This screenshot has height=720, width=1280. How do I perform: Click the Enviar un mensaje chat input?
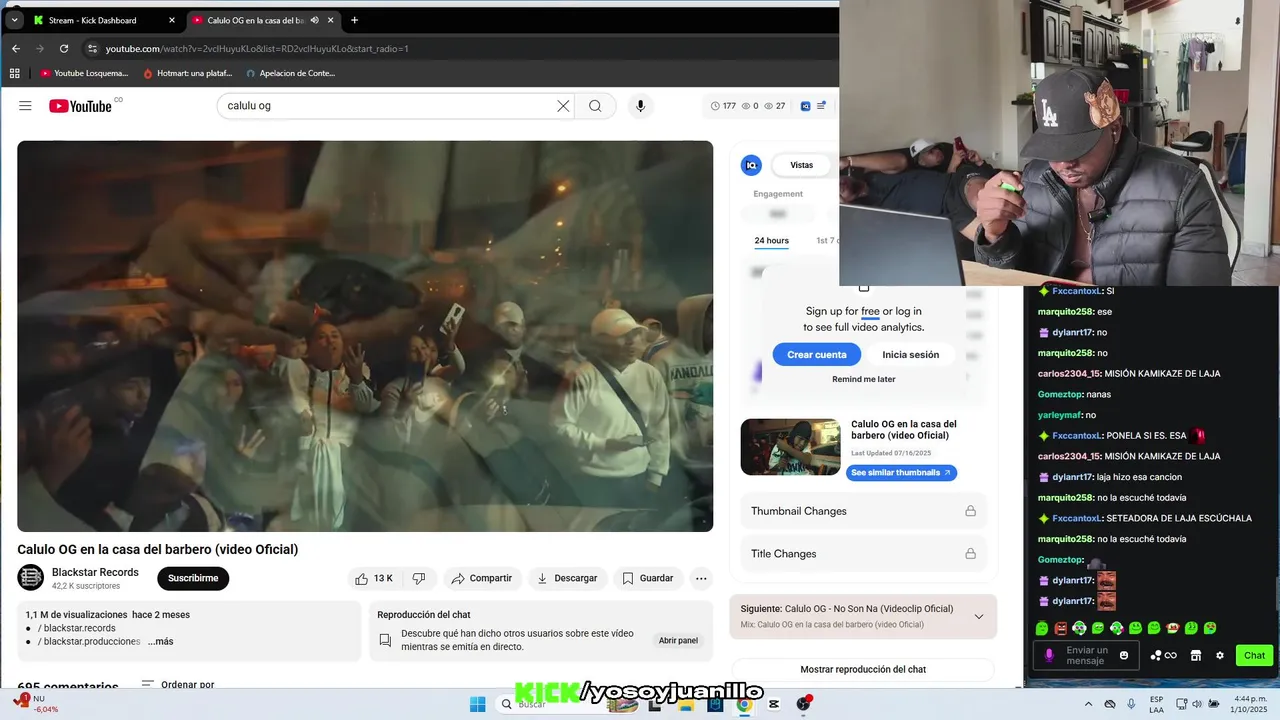pyautogui.click(x=1087, y=656)
